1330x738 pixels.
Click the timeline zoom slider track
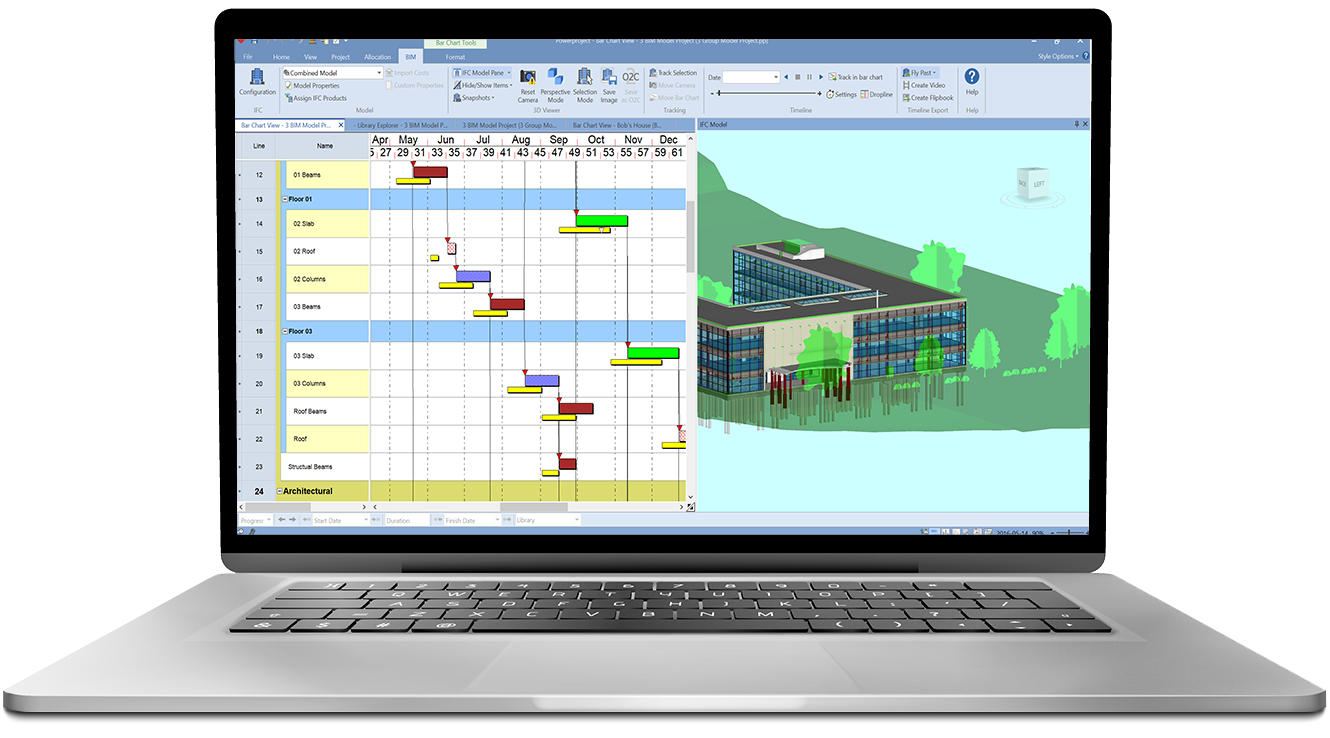point(765,94)
